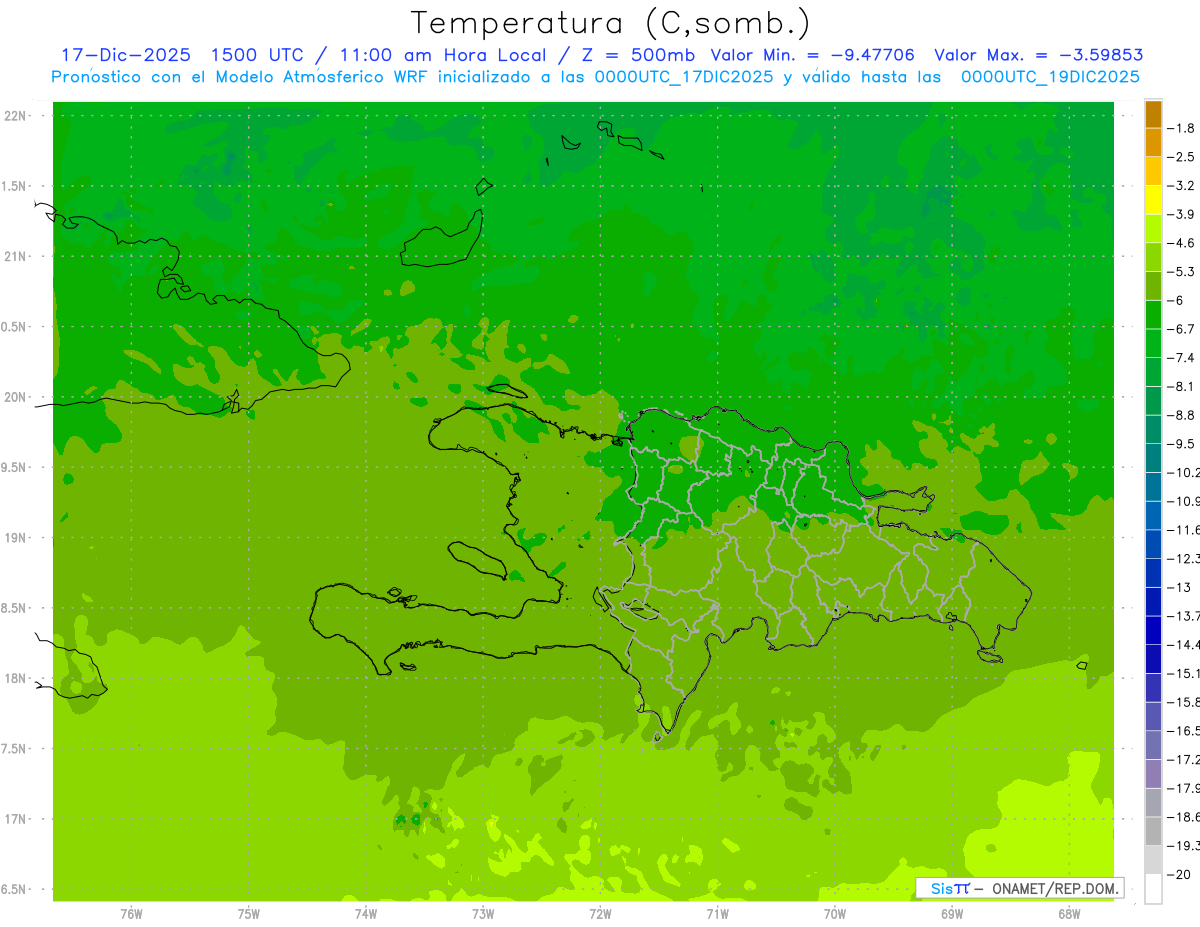Click the "-20" colorbar value
This screenshot has width=1200, height=927.
point(1179,874)
